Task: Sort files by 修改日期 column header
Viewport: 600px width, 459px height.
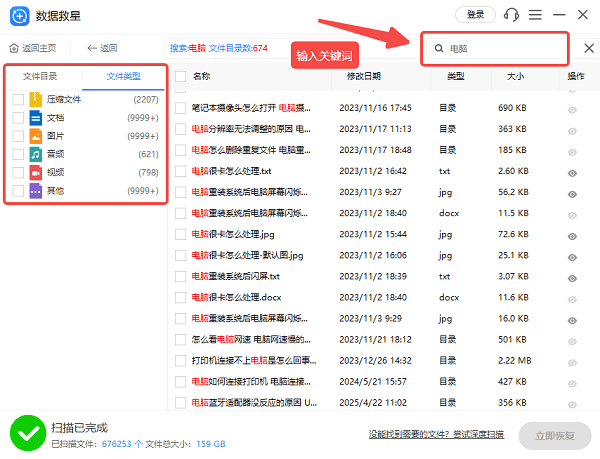Action: [x=364, y=76]
